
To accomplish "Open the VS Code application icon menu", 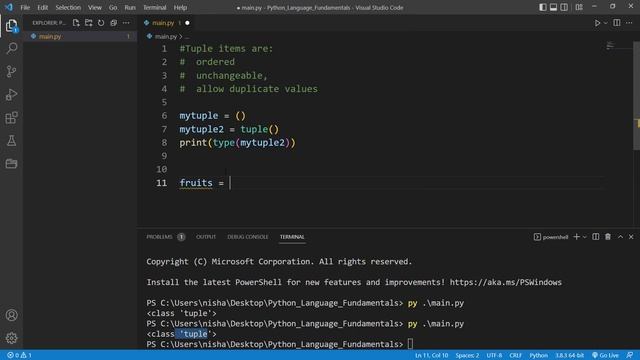I will [x=9, y=7].
